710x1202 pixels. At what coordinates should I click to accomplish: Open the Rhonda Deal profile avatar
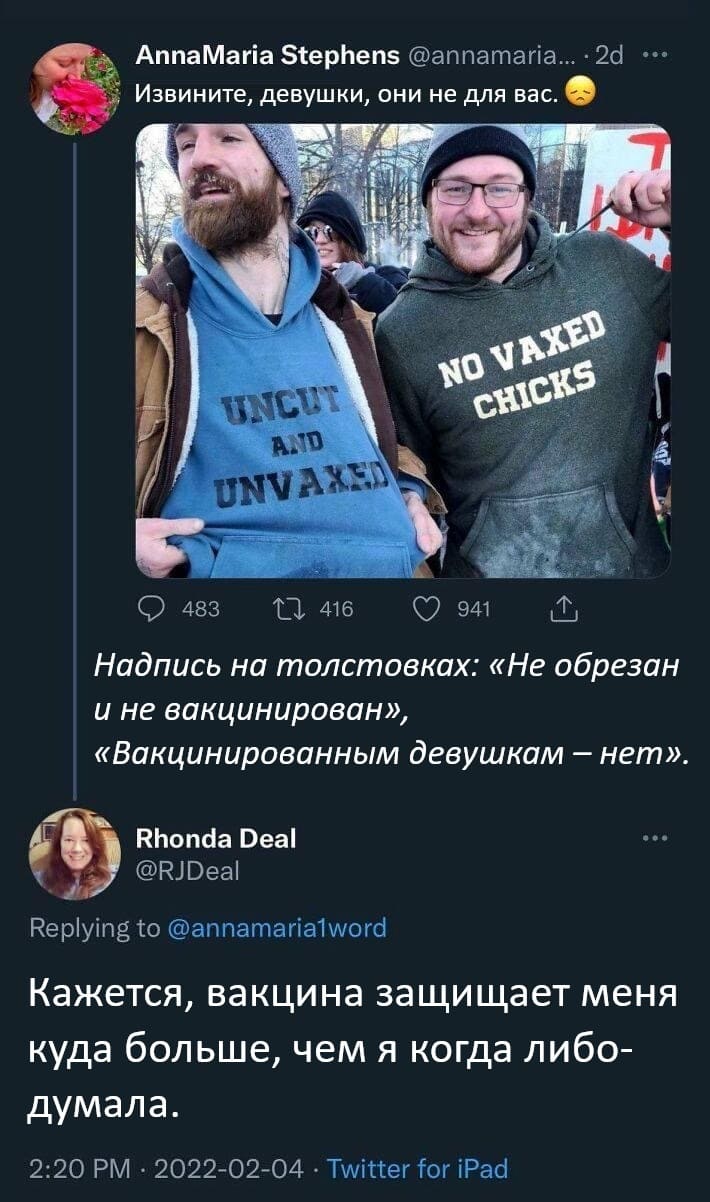tap(75, 853)
